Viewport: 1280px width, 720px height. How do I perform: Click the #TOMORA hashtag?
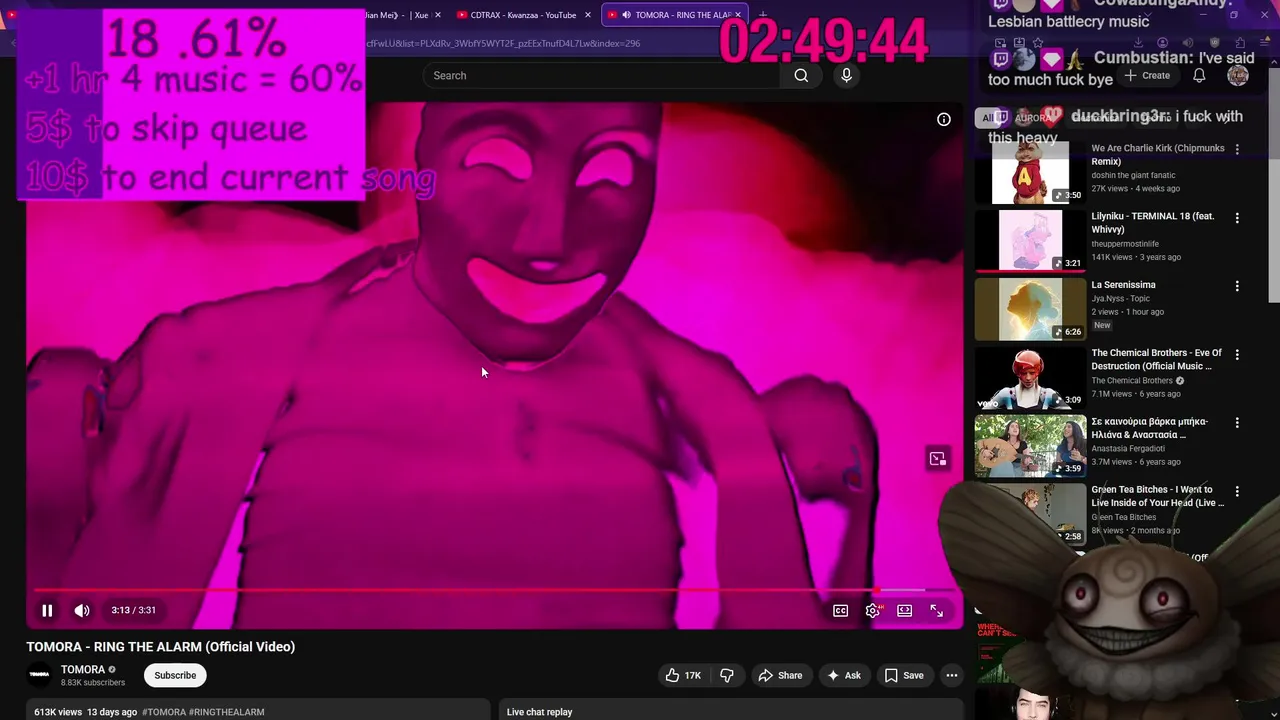pyautogui.click(x=164, y=712)
